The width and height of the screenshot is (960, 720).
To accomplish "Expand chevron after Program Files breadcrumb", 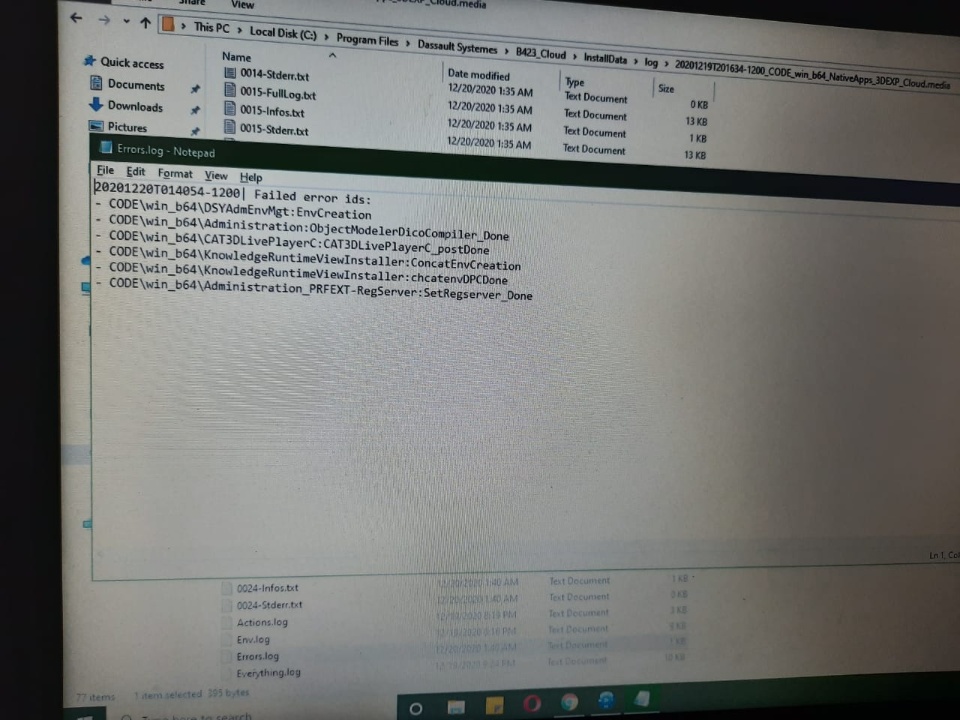I will 408,43.
